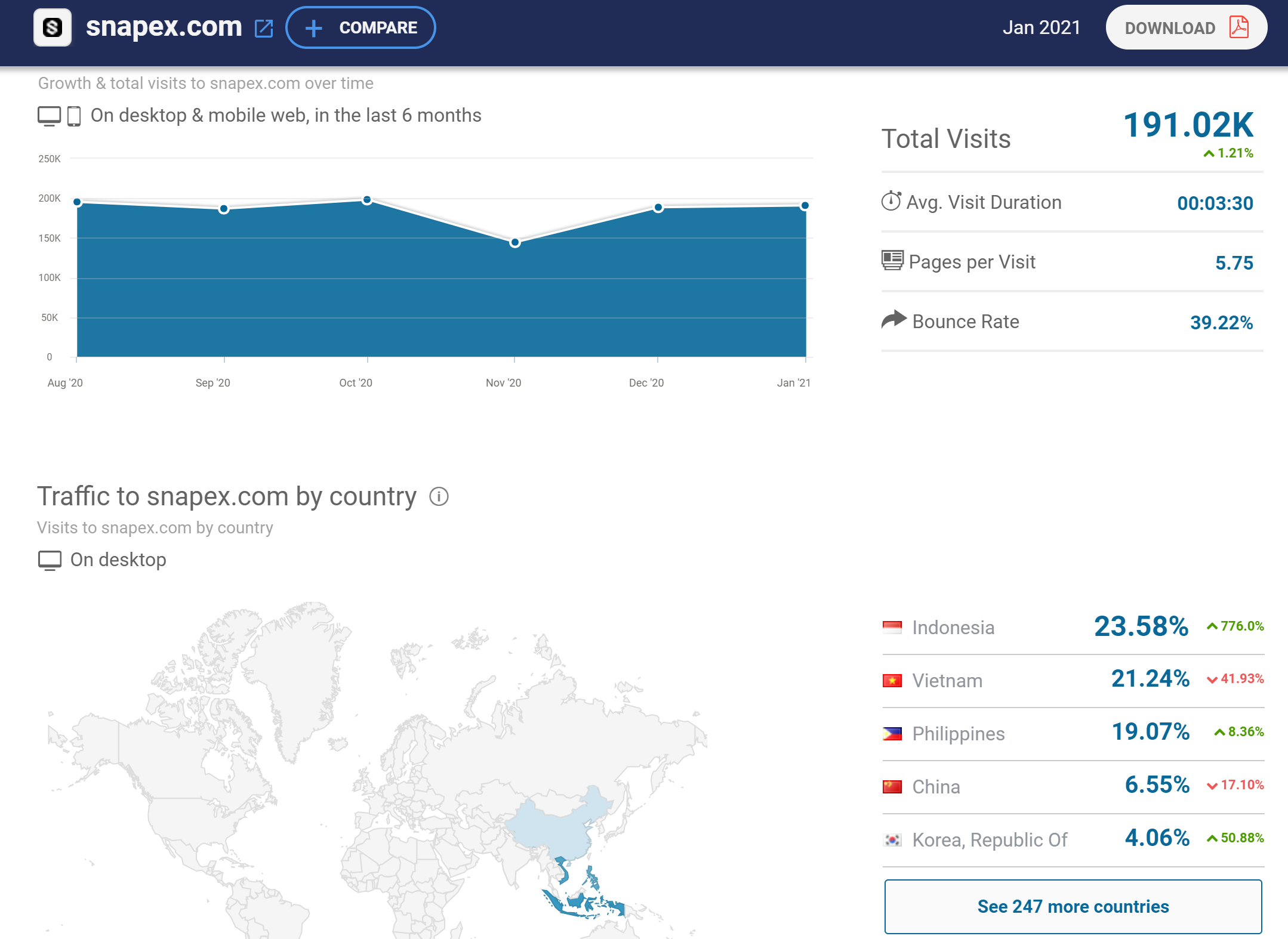
Task: Click the Avg. Visit Duration stopwatch icon
Action: tap(890, 201)
